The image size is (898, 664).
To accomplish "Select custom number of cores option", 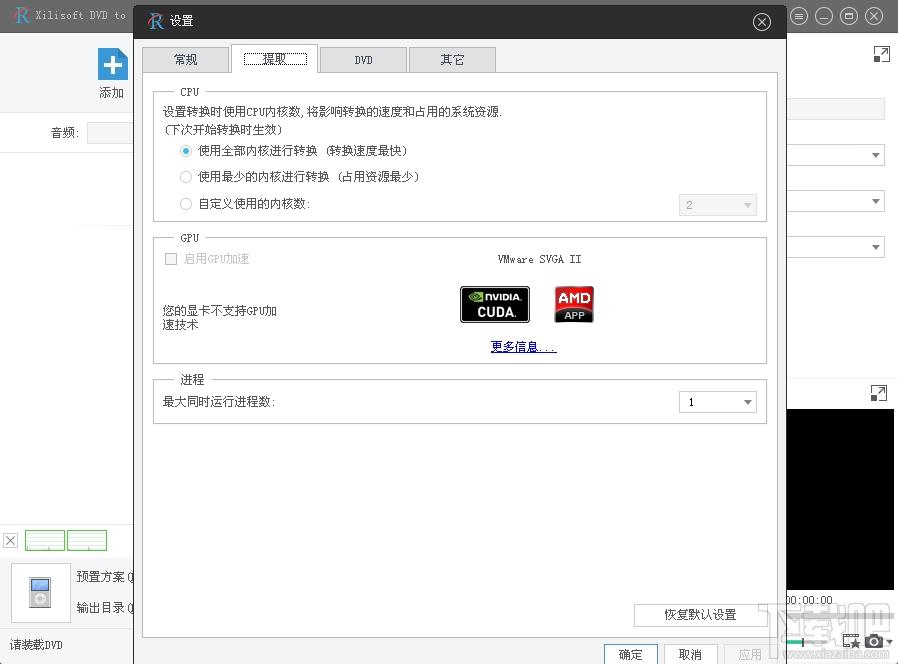I will [186, 204].
